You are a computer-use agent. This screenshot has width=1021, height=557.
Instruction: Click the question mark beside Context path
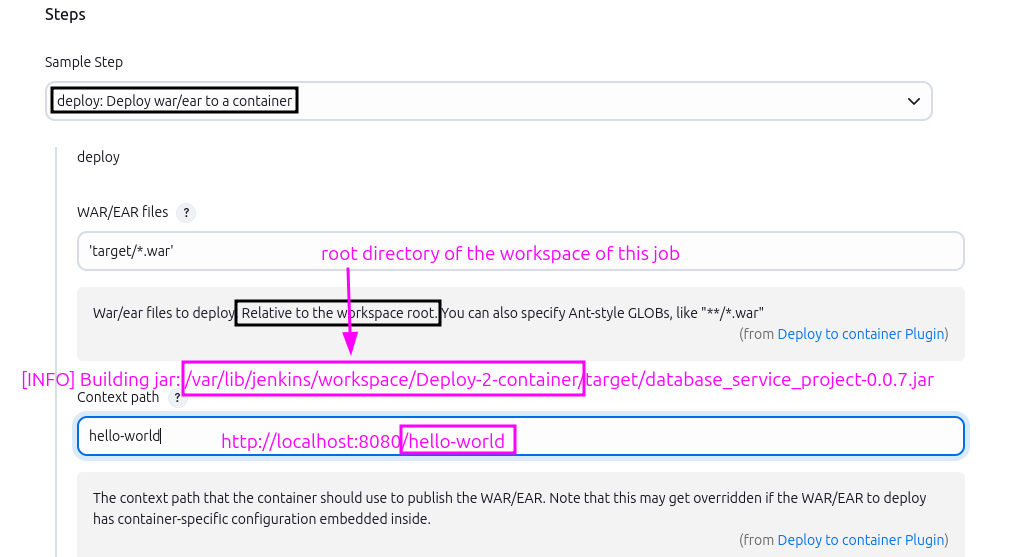[x=178, y=398]
